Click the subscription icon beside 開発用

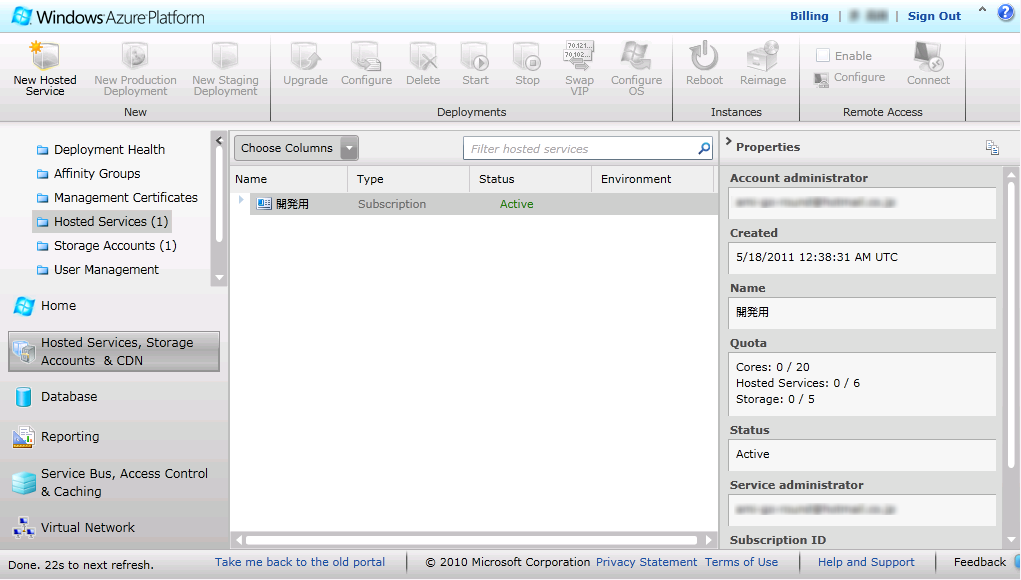[264, 204]
